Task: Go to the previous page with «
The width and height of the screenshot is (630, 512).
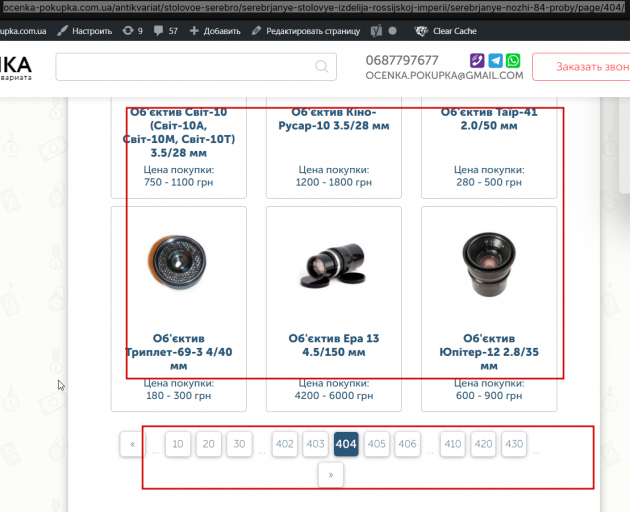Action: [133, 444]
